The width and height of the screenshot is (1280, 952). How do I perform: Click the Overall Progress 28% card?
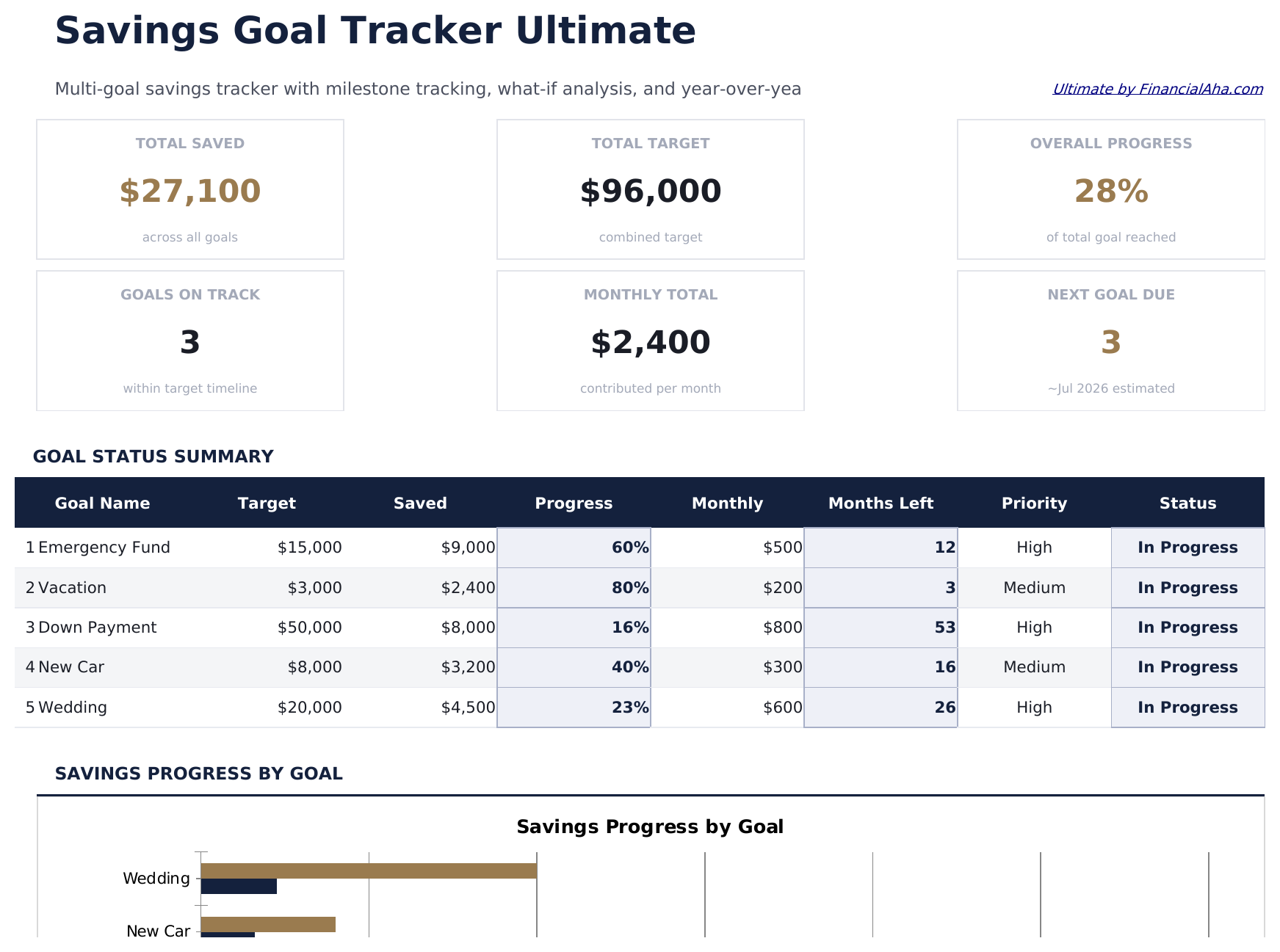1110,189
